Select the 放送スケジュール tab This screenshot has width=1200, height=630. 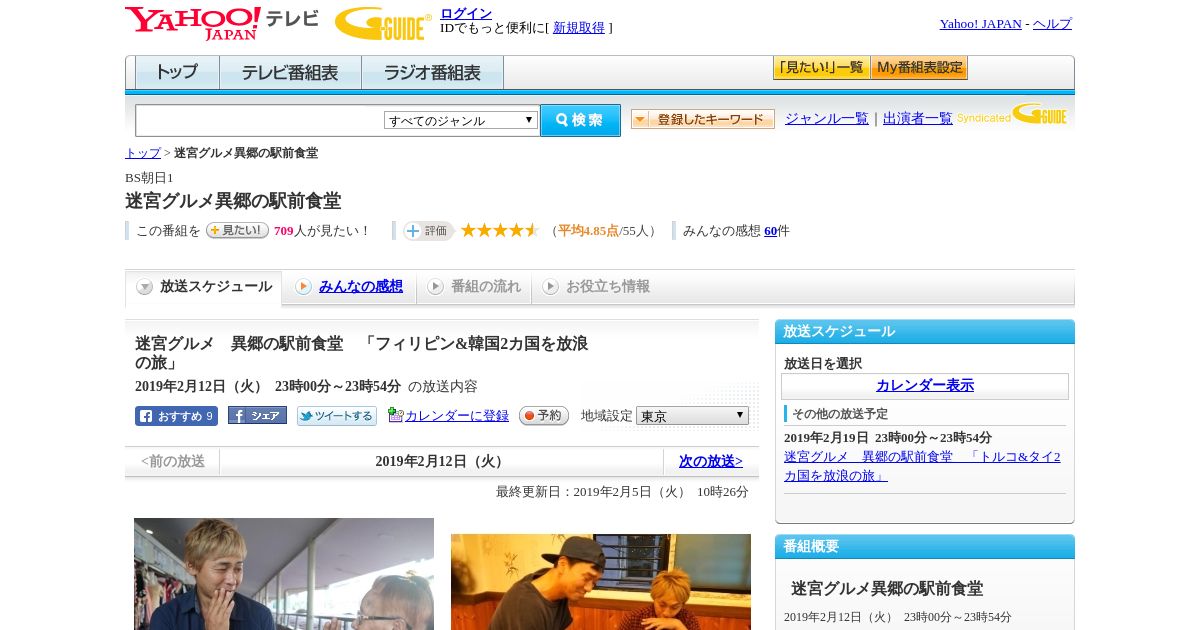204,287
